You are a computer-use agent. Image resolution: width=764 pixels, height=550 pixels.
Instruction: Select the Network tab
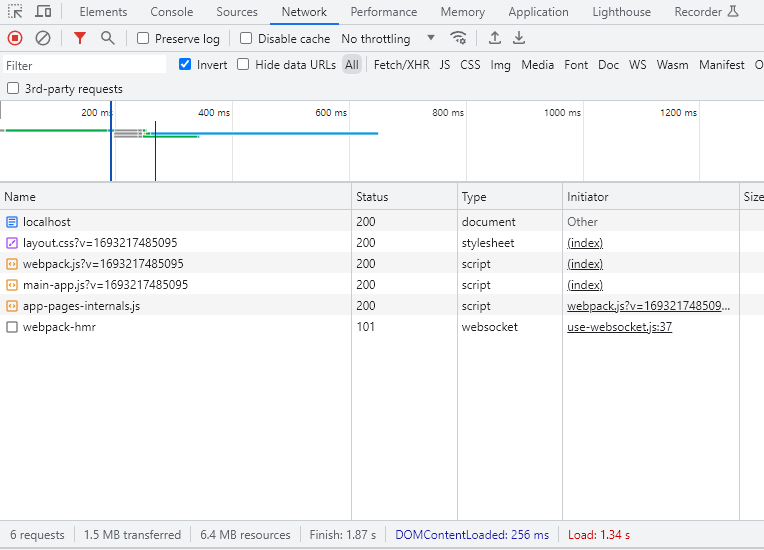(304, 12)
